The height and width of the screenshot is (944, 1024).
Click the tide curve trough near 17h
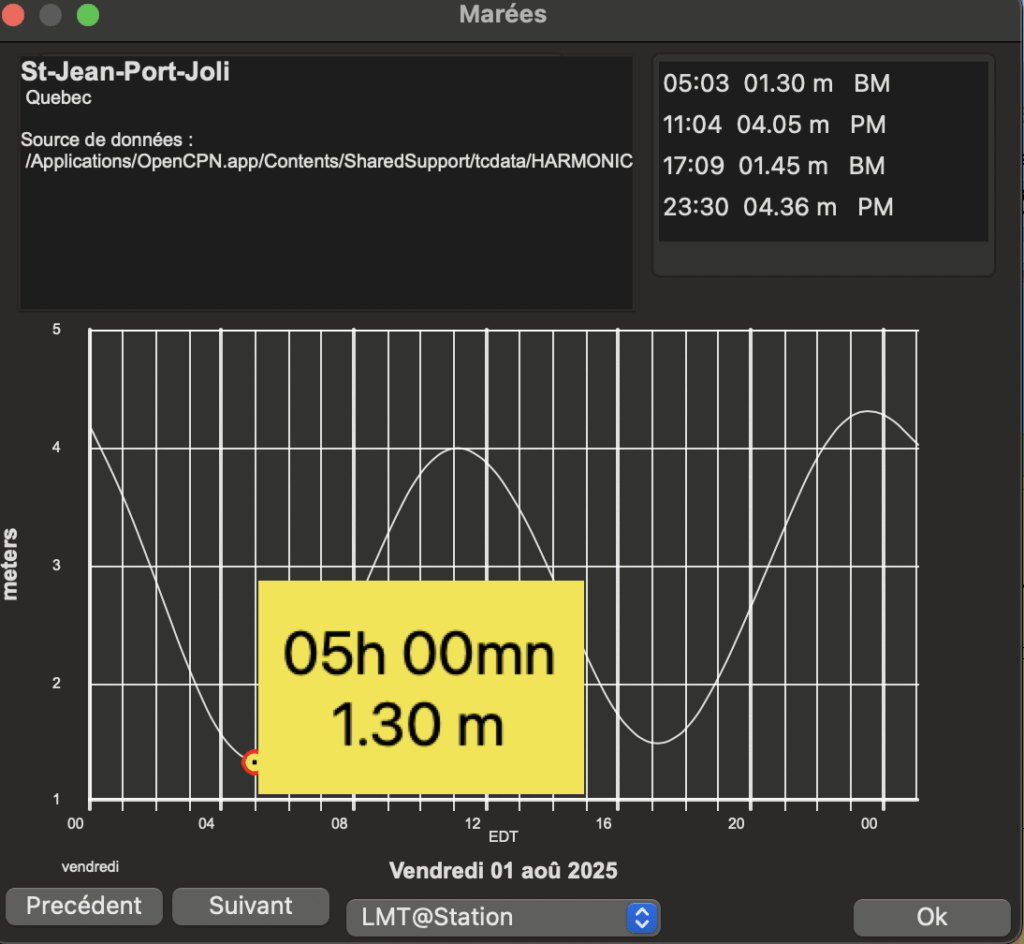pos(656,743)
